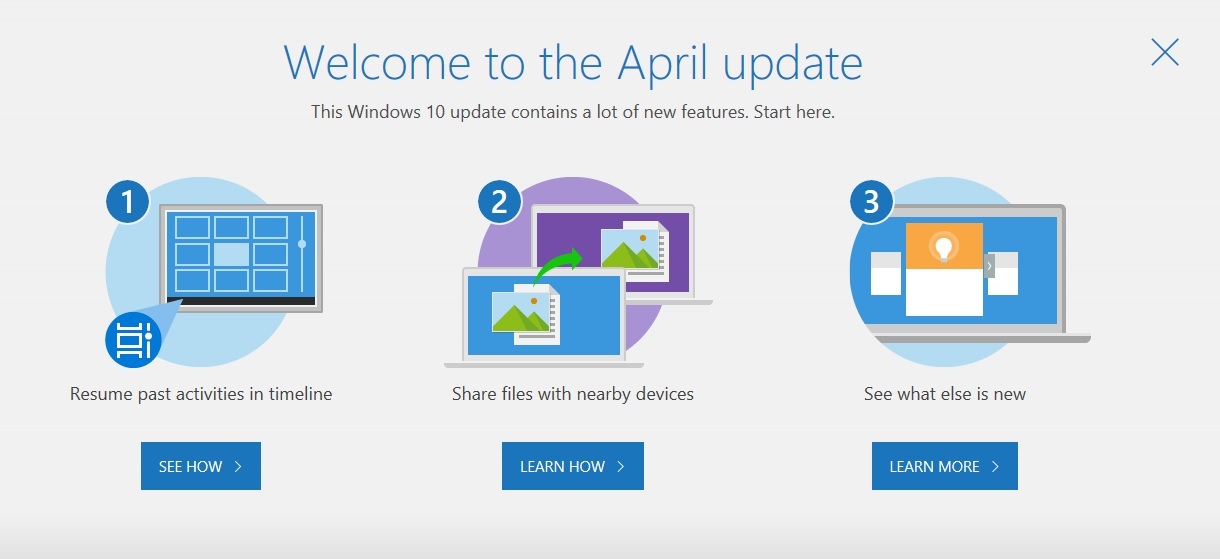
Task: Click the SEE HOW button
Action: click(x=200, y=466)
